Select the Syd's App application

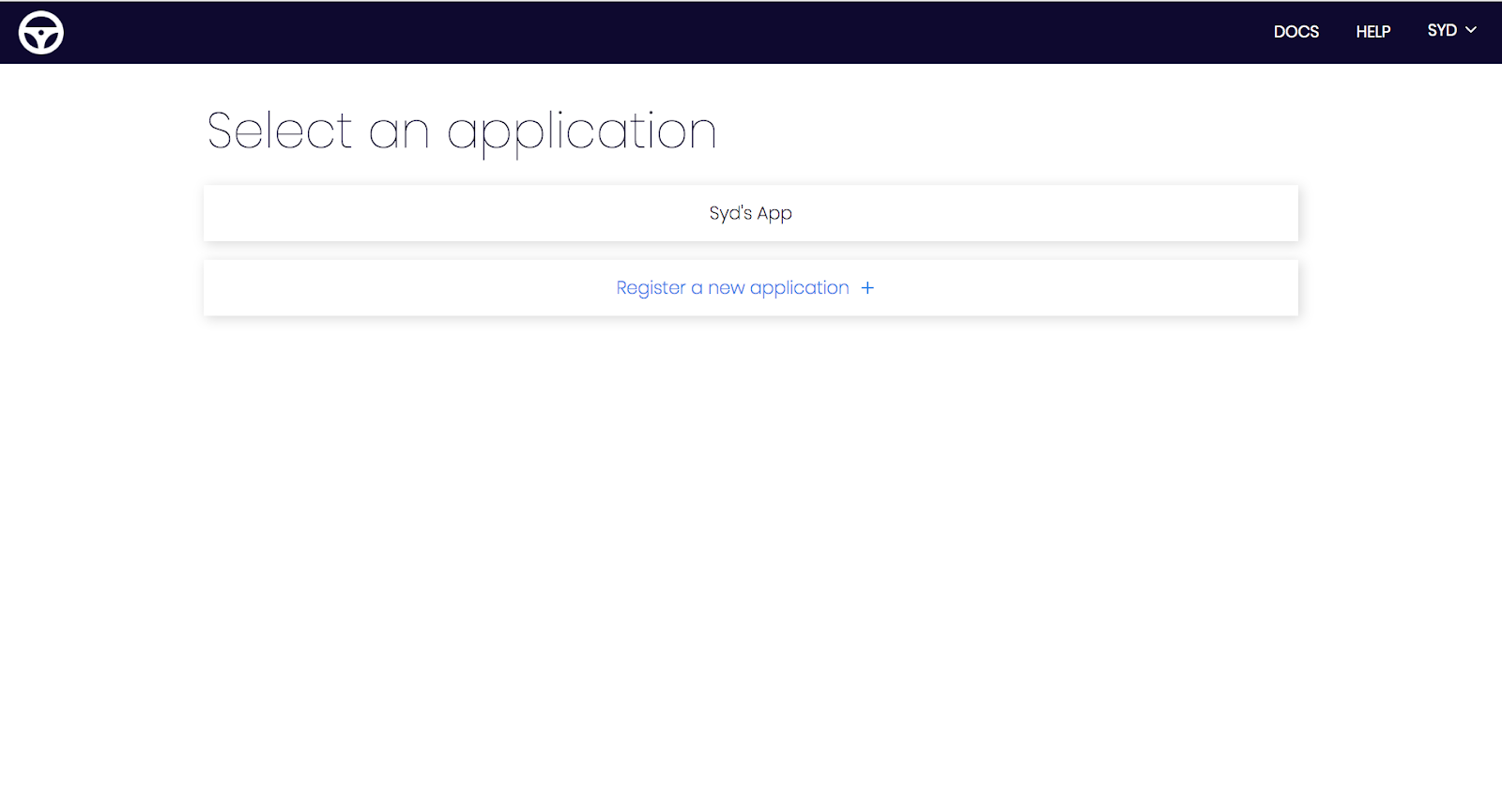(751, 213)
